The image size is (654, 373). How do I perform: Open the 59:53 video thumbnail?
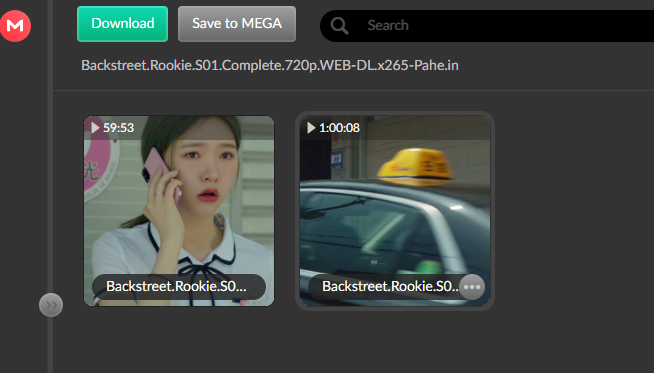(x=179, y=211)
